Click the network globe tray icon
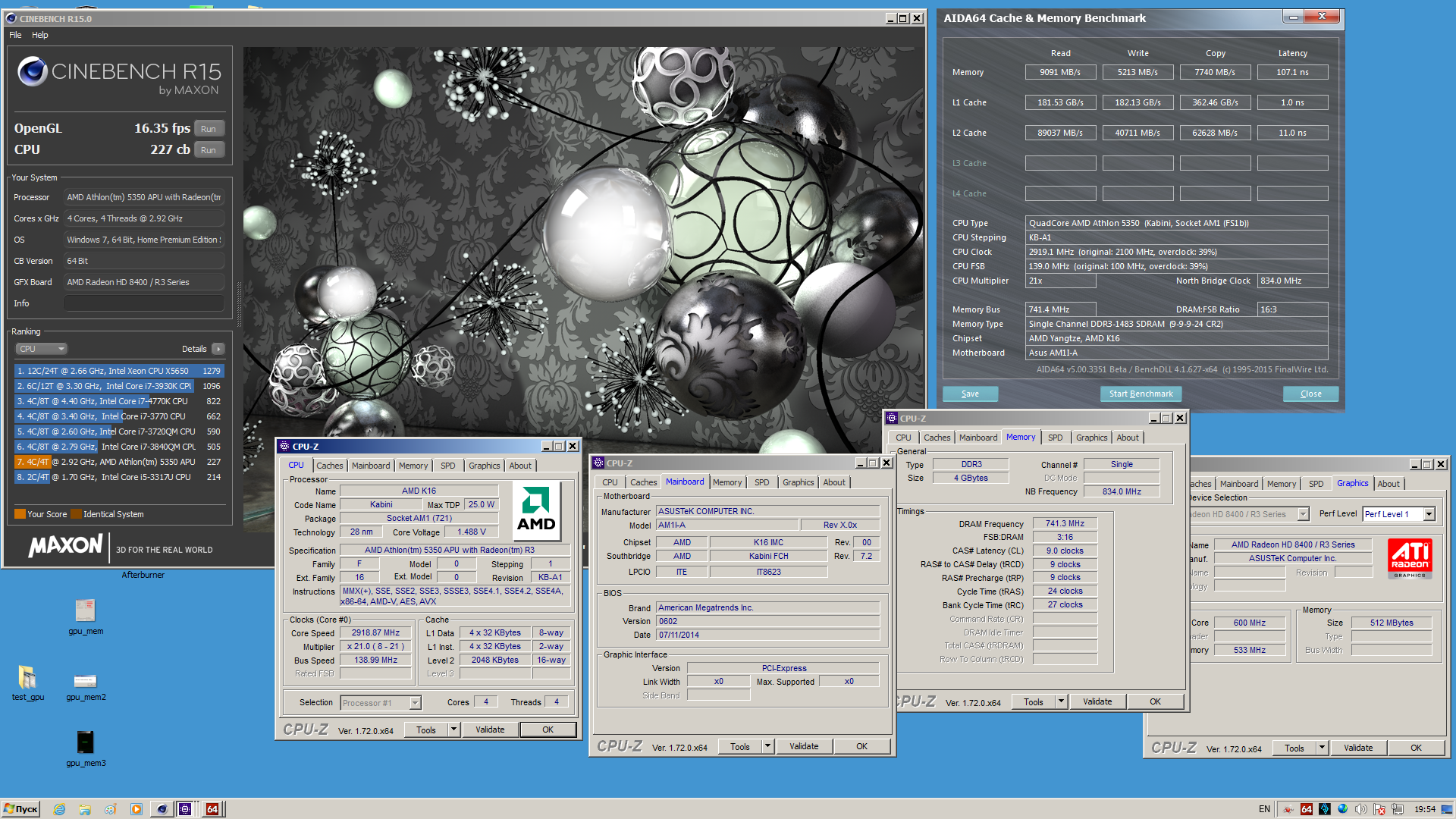 (1343, 809)
